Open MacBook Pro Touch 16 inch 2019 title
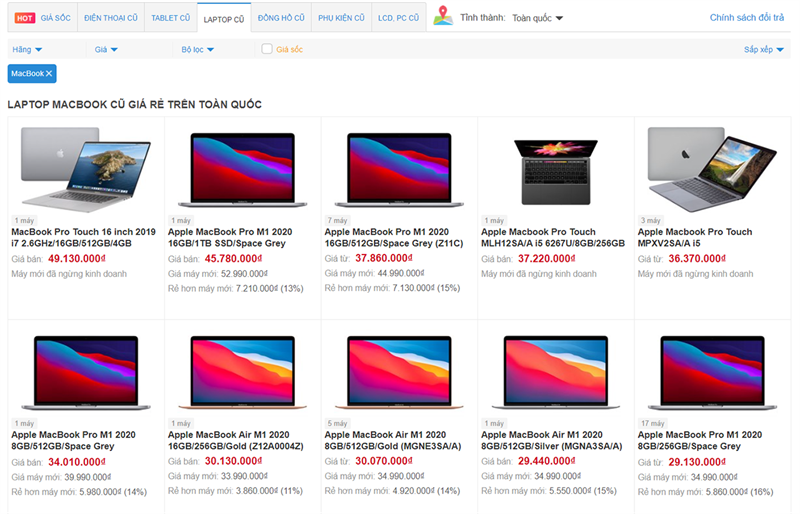Screen dimensions: 800x514 coord(83,237)
